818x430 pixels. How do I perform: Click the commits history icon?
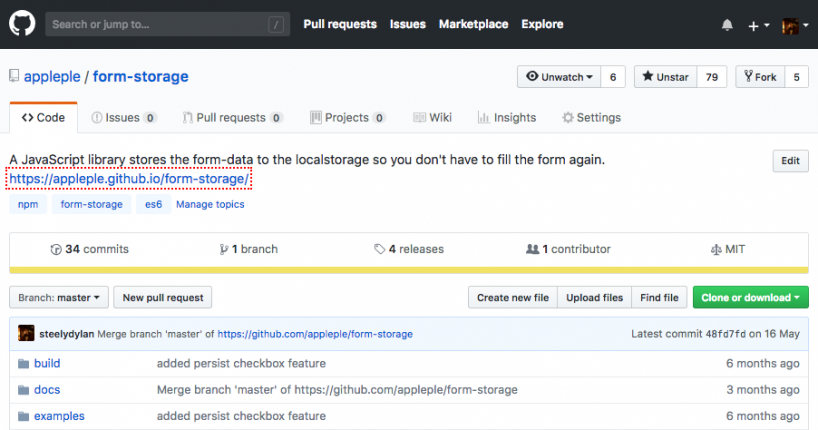click(x=56, y=249)
